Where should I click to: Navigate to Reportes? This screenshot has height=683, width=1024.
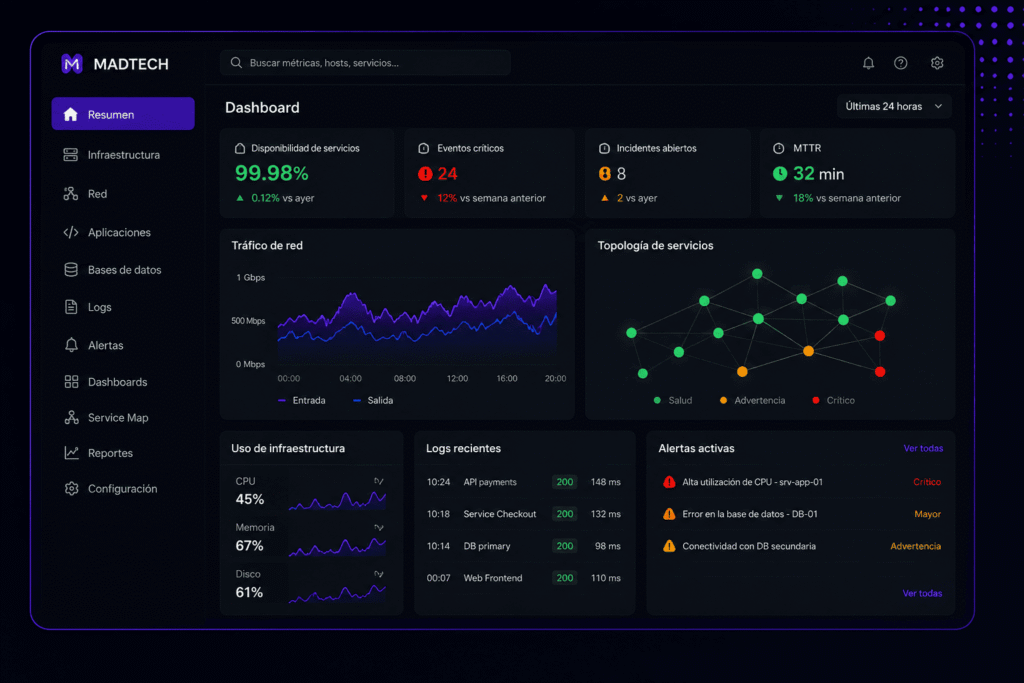click(x=123, y=453)
